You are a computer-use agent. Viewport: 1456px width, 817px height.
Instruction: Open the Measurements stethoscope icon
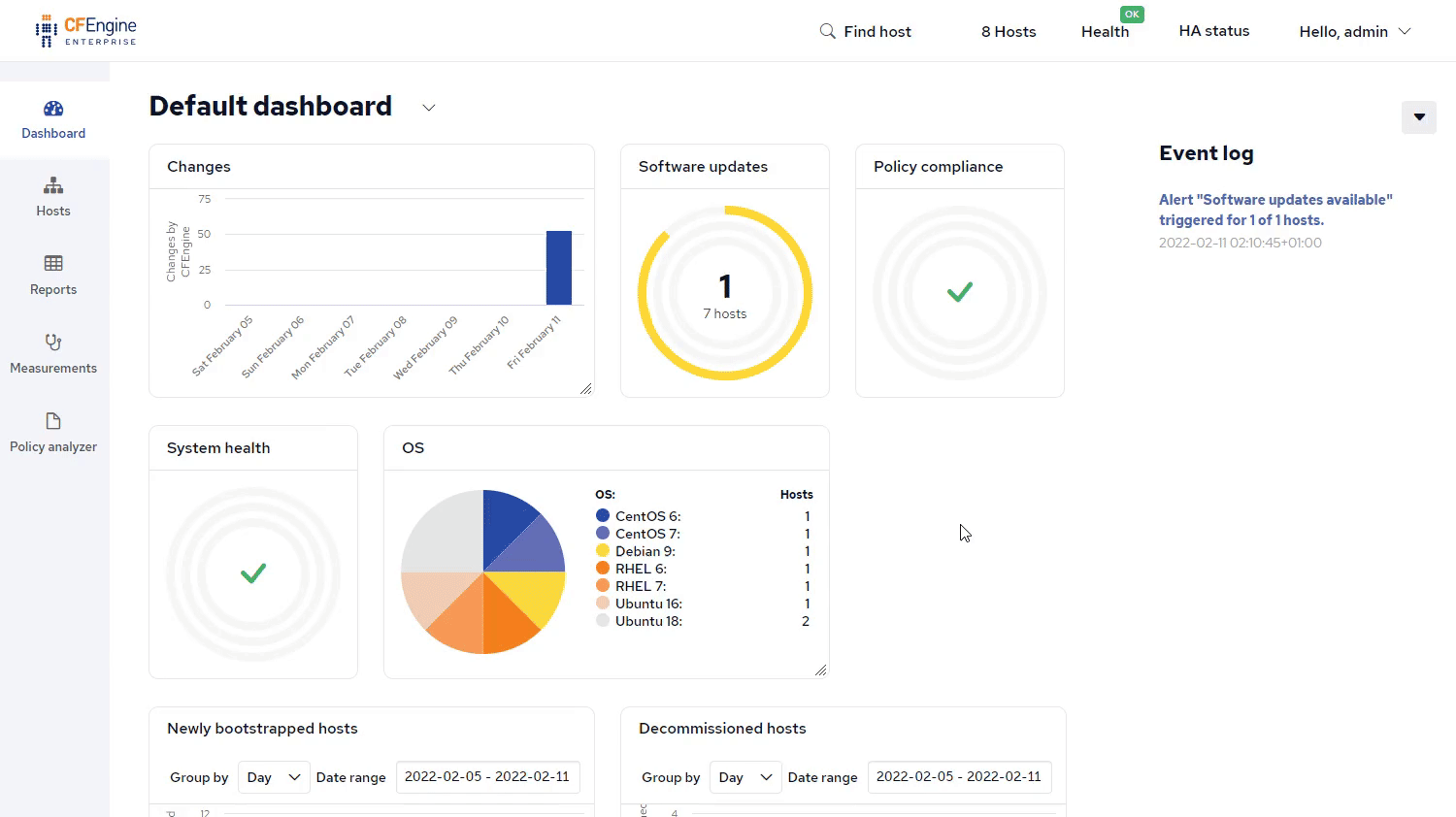tap(53, 342)
